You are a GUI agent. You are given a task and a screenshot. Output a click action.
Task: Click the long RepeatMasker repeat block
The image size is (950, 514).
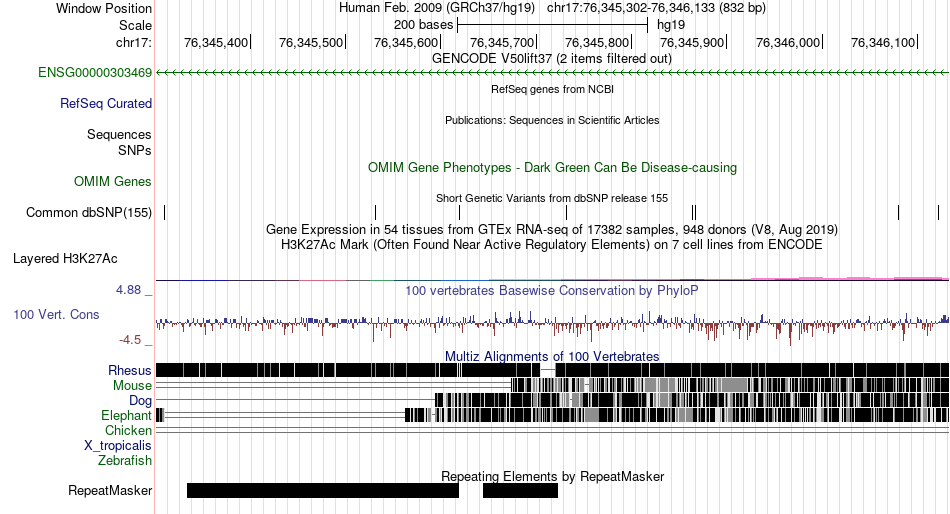pyautogui.click(x=323, y=490)
